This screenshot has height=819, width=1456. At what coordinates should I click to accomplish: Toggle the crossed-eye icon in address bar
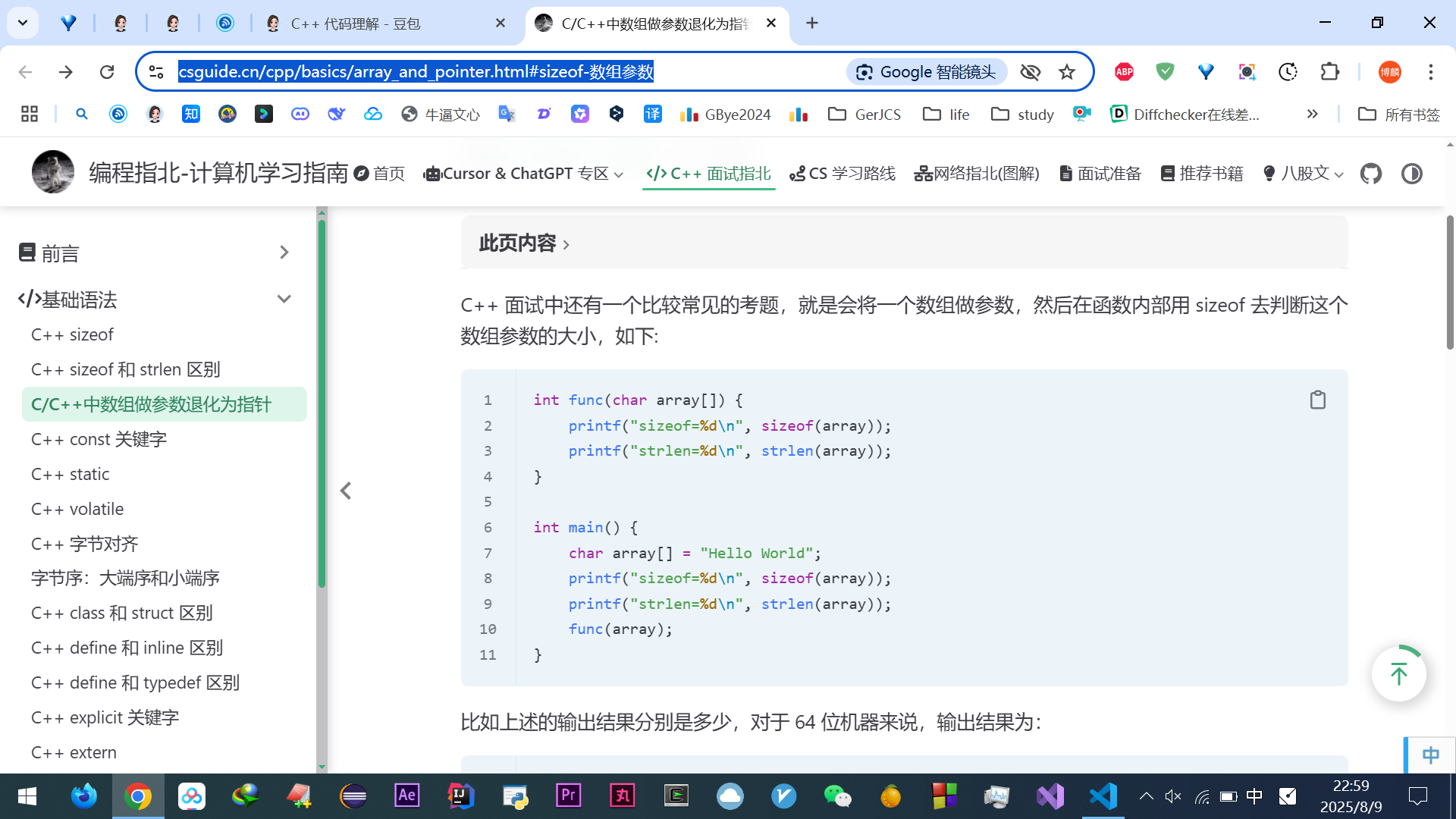pyautogui.click(x=1030, y=72)
